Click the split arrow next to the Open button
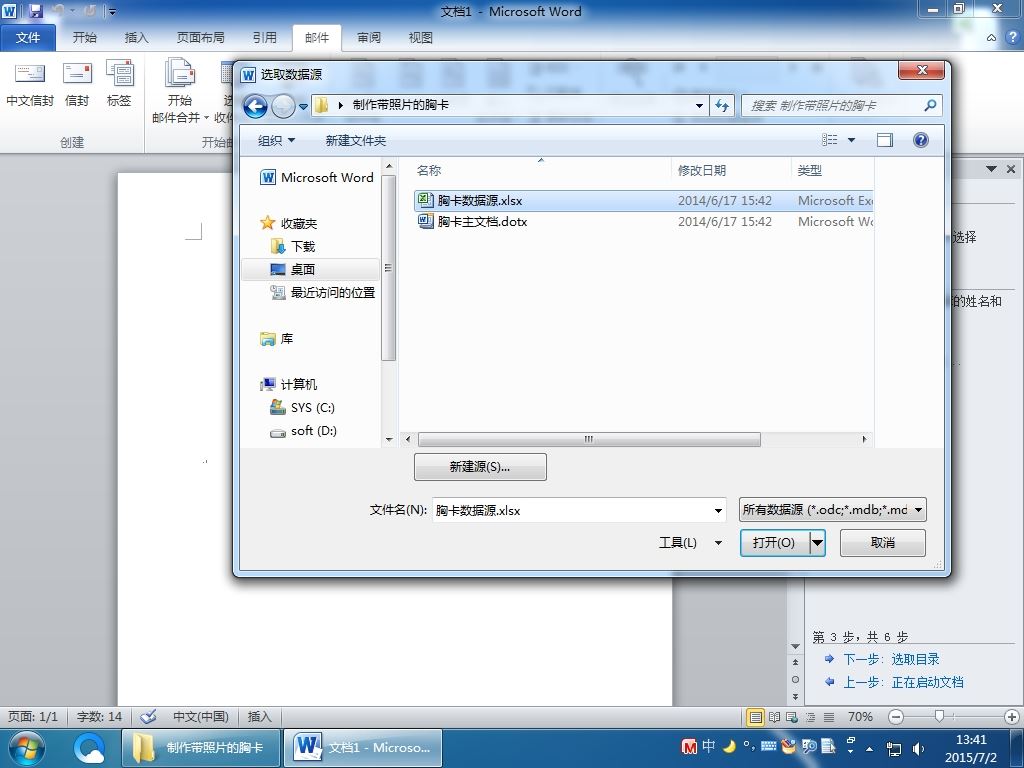The width and height of the screenshot is (1024, 768). 818,543
